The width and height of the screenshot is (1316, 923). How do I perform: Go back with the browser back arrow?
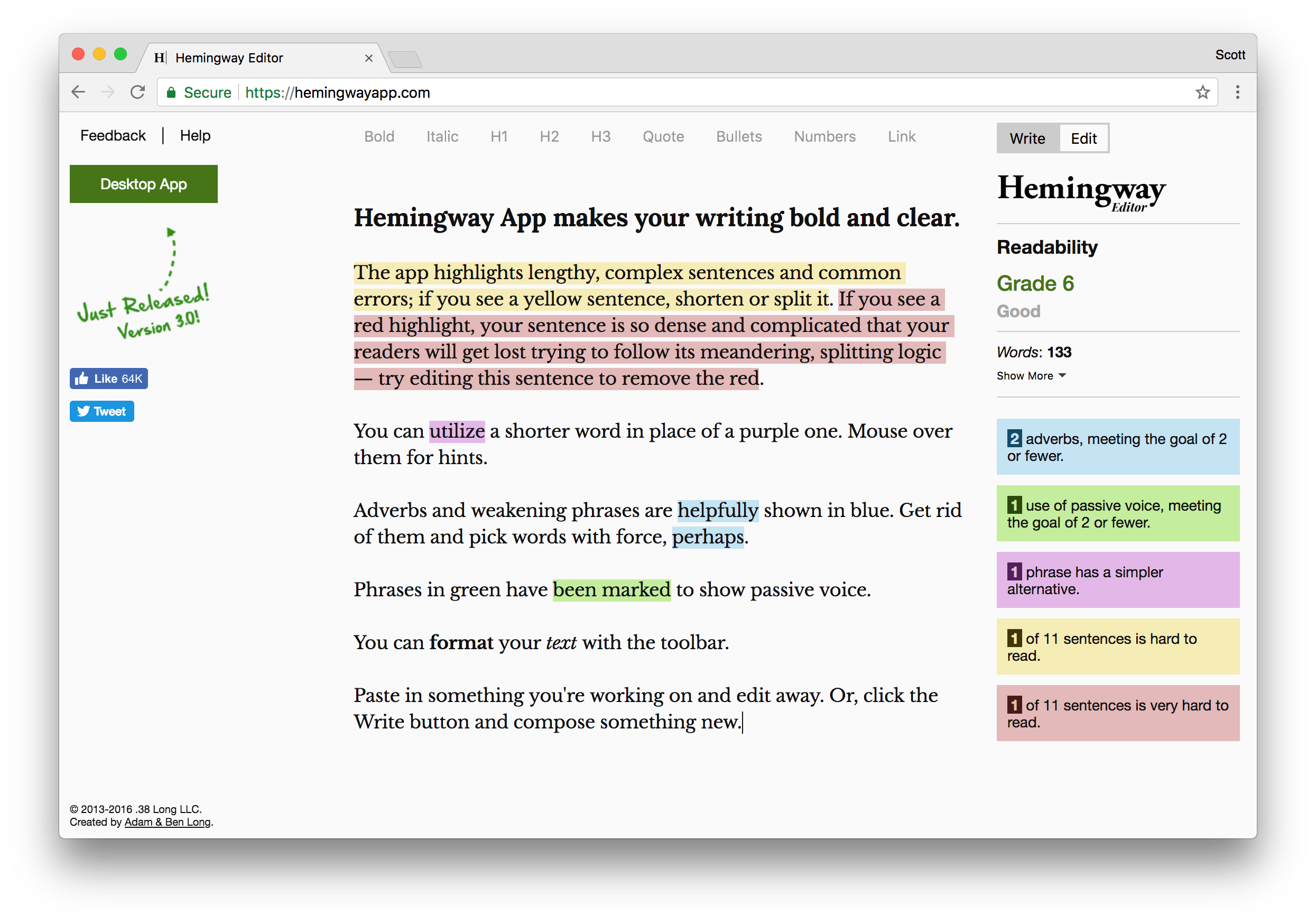pos(79,93)
